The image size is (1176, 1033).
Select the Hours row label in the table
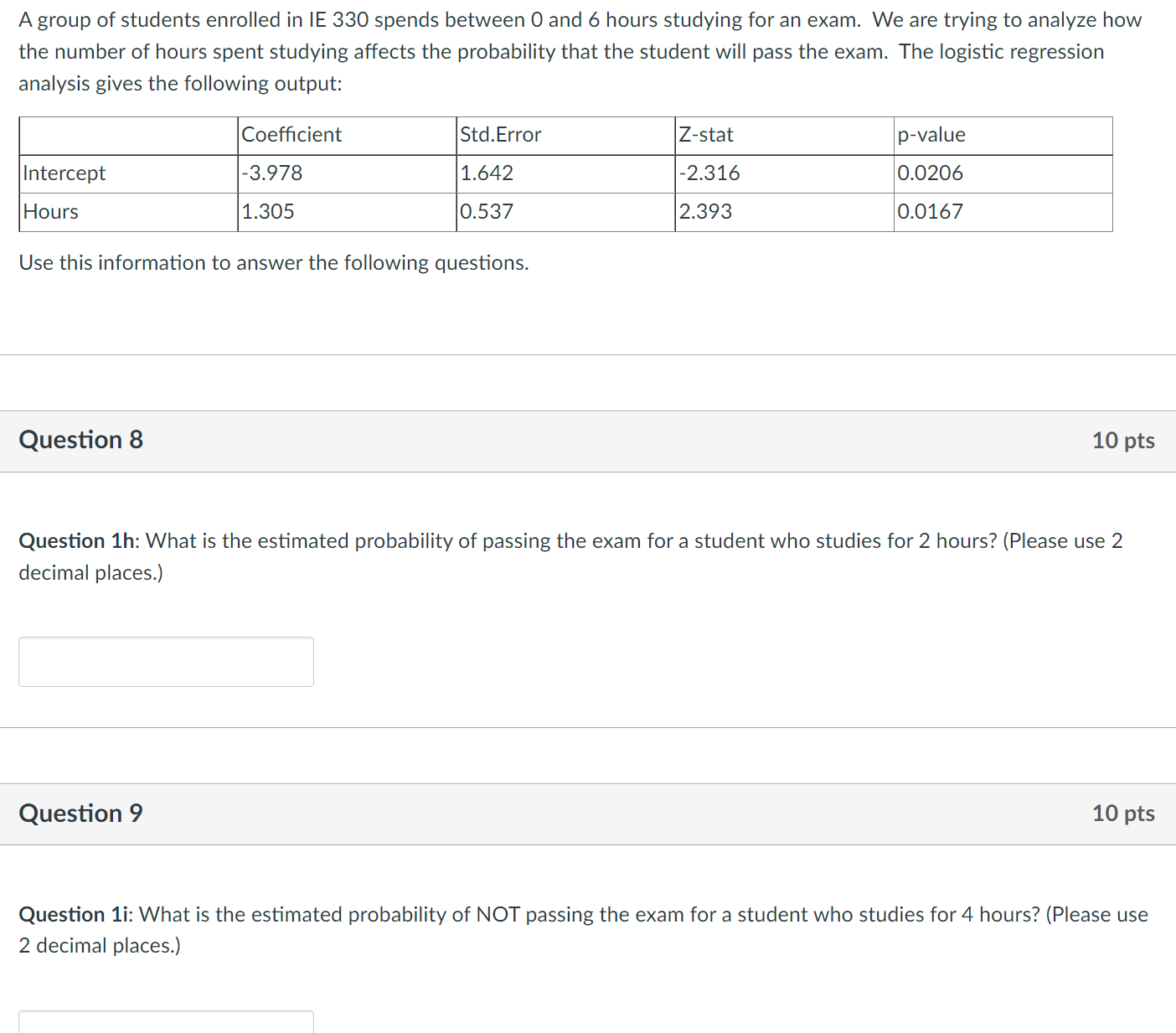(50, 211)
